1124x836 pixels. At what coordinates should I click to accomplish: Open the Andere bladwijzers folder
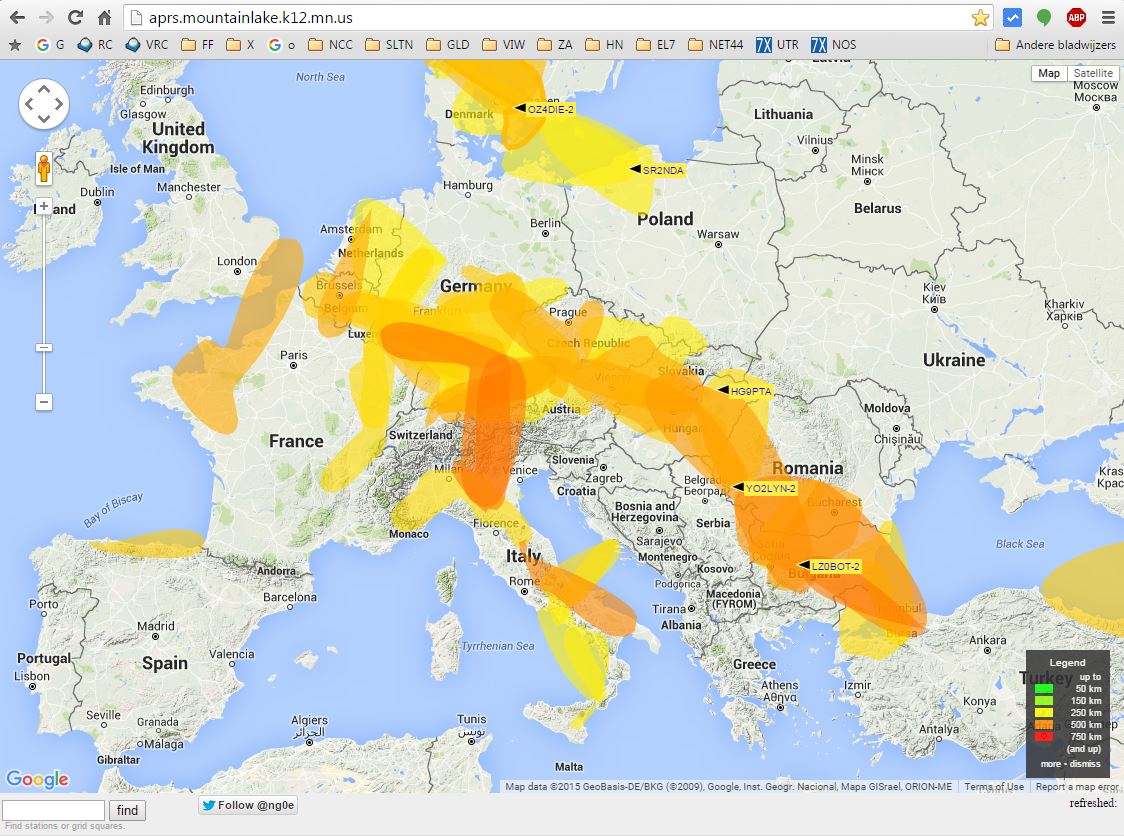pos(1056,44)
